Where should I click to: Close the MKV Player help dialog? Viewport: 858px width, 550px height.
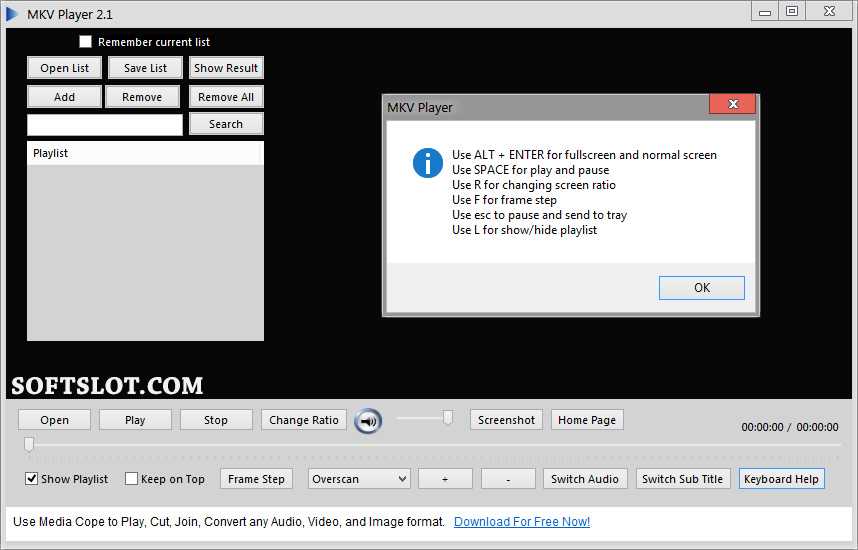[733, 104]
